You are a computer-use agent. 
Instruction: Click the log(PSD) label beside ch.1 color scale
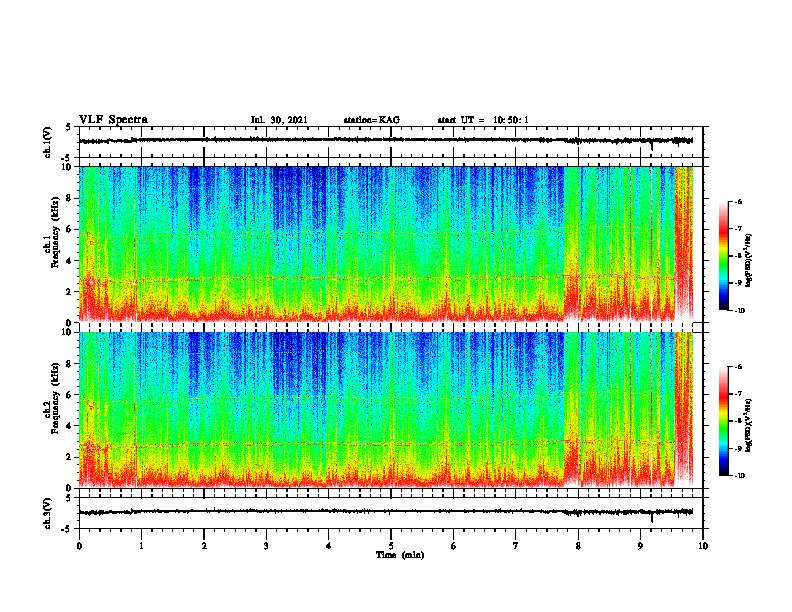749,261
